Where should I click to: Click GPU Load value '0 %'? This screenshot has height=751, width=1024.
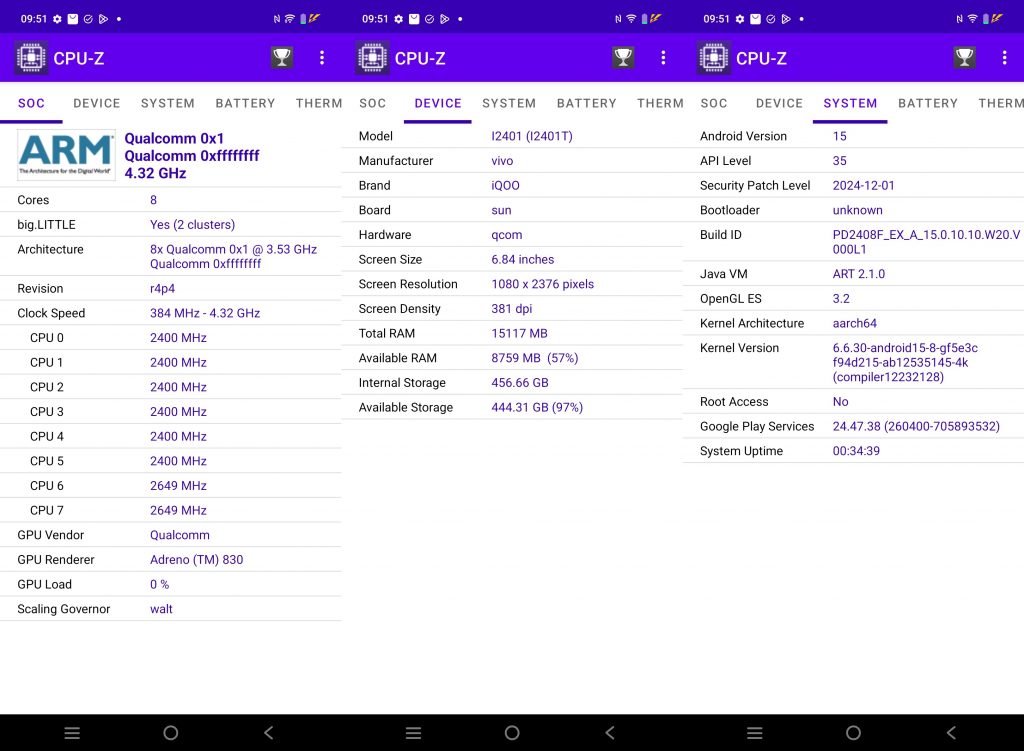point(159,584)
